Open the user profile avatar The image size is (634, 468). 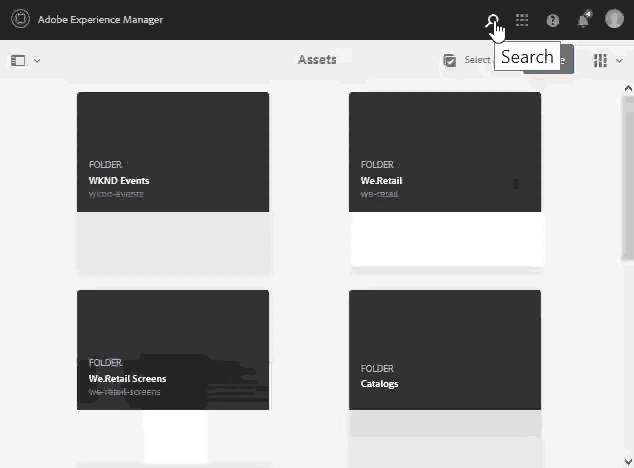pos(614,19)
